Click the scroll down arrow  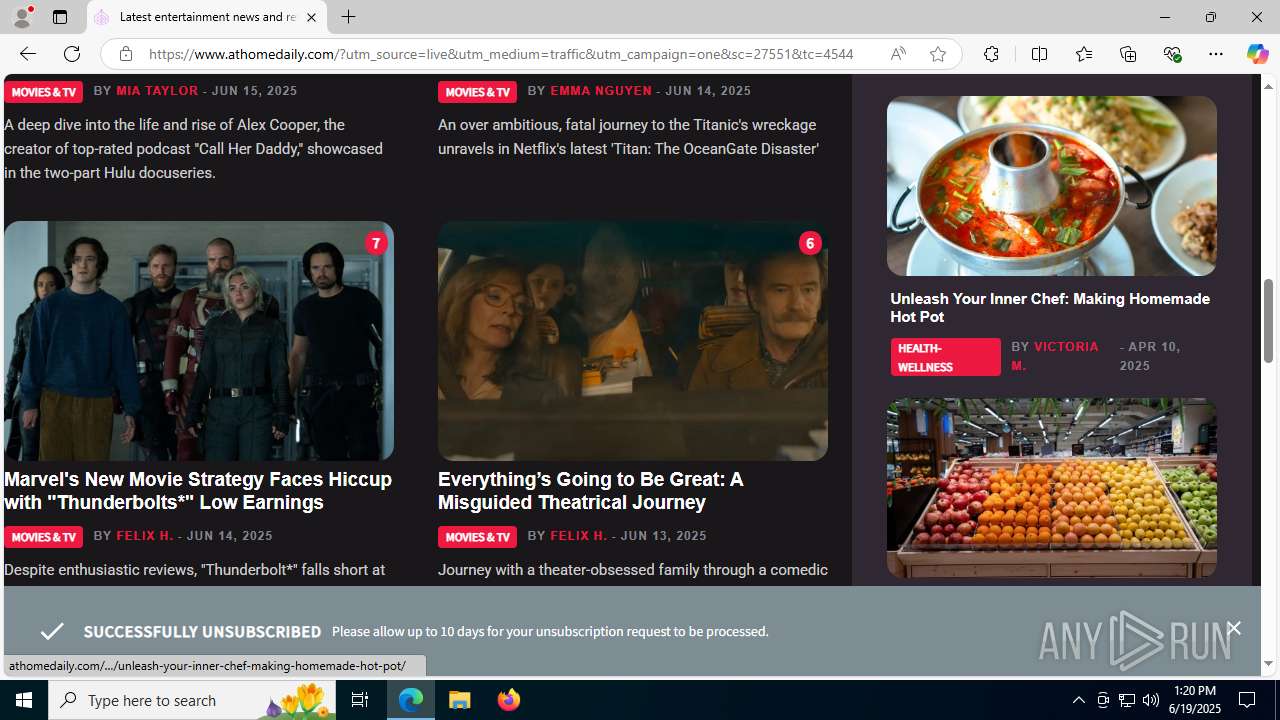[x=1268, y=664]
